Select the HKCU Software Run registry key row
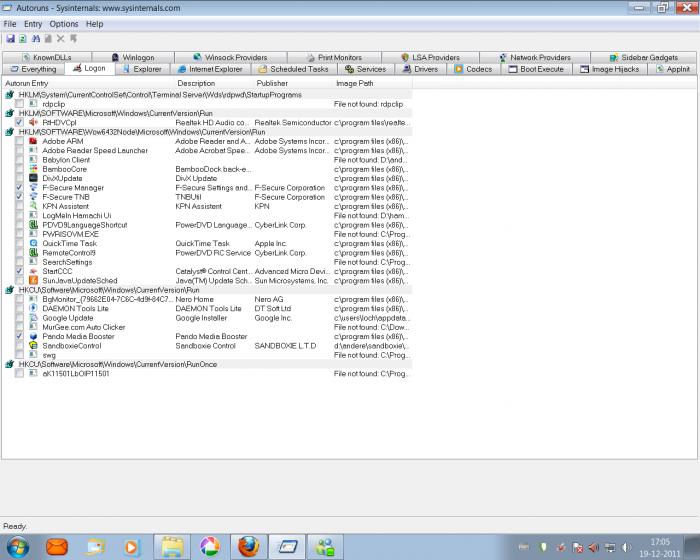Image resolution: width=700 pixels, height=560 pixels. (208, 290)
